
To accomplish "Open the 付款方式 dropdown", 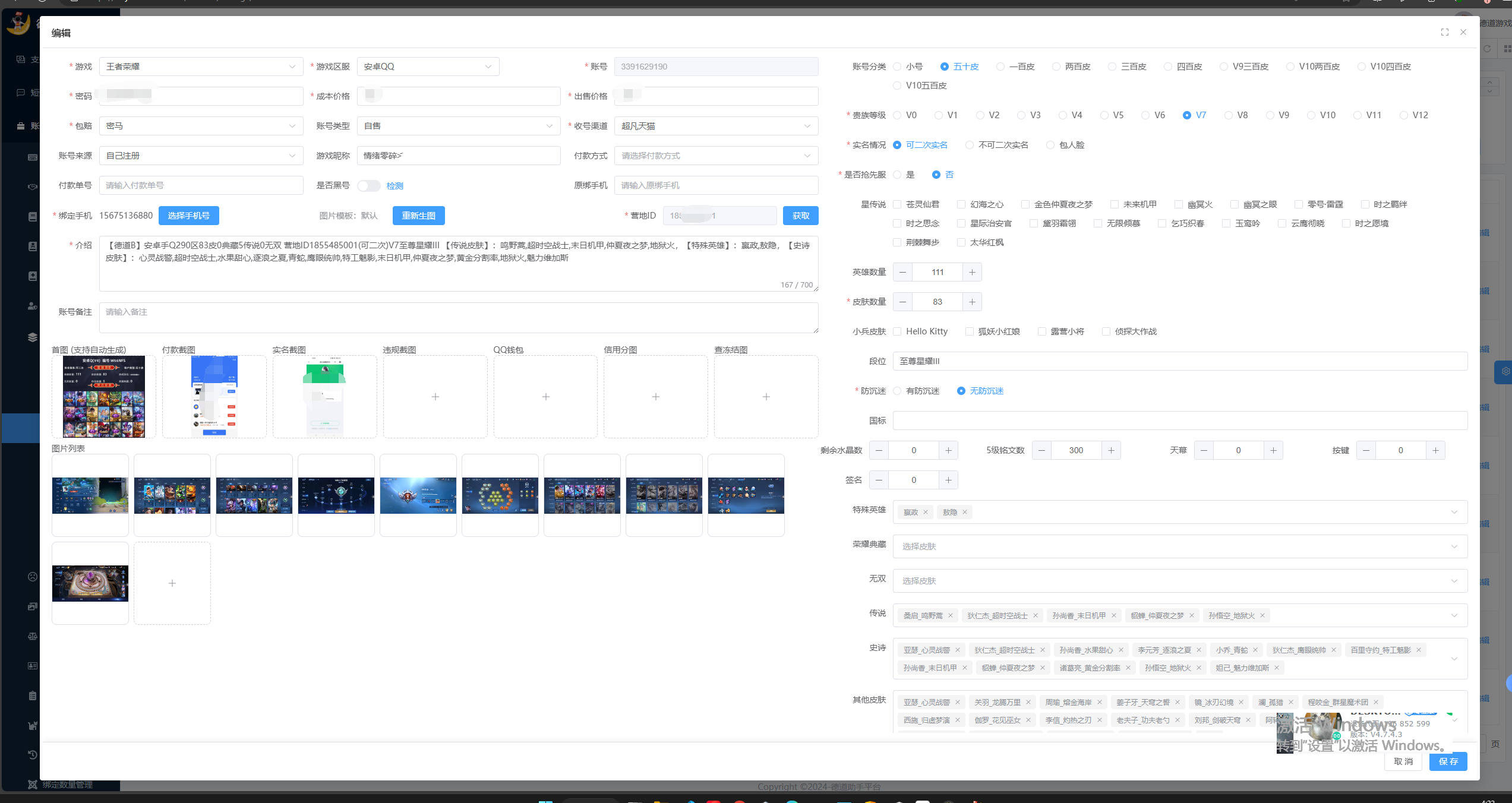I will [x=716, y=156].
